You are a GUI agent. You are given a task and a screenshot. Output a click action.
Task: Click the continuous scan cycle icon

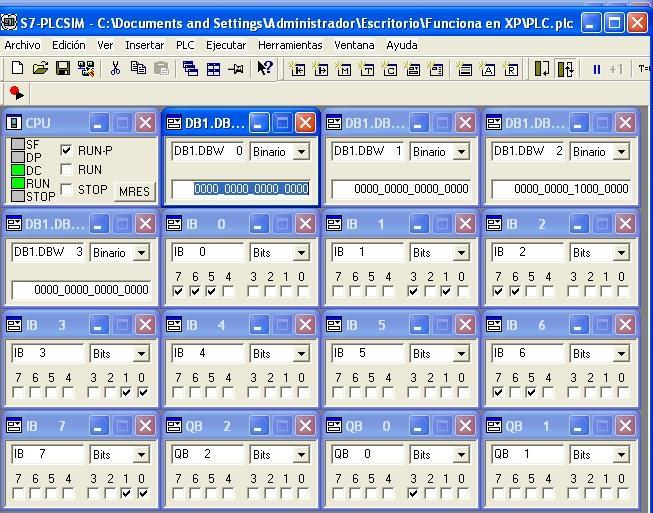[565, 69]
